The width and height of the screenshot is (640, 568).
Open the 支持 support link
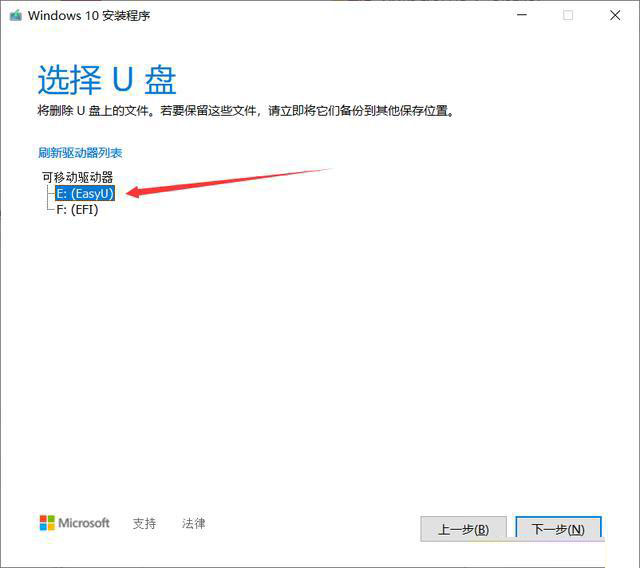(x=144, y=523)
